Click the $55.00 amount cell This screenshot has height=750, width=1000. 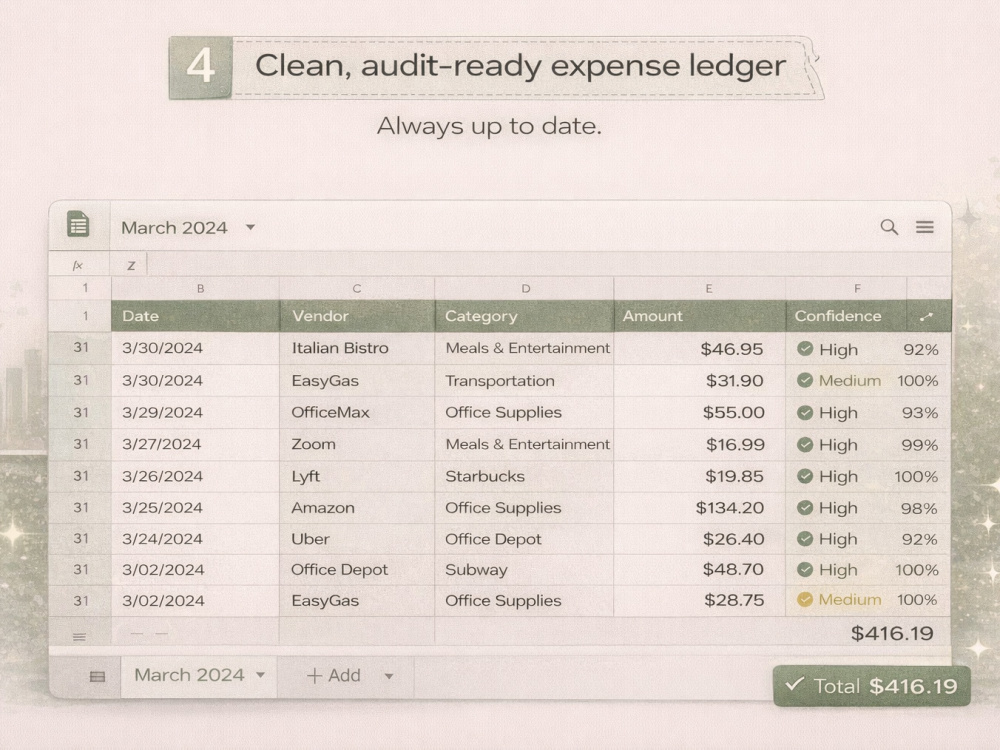[x=700, y=413]
